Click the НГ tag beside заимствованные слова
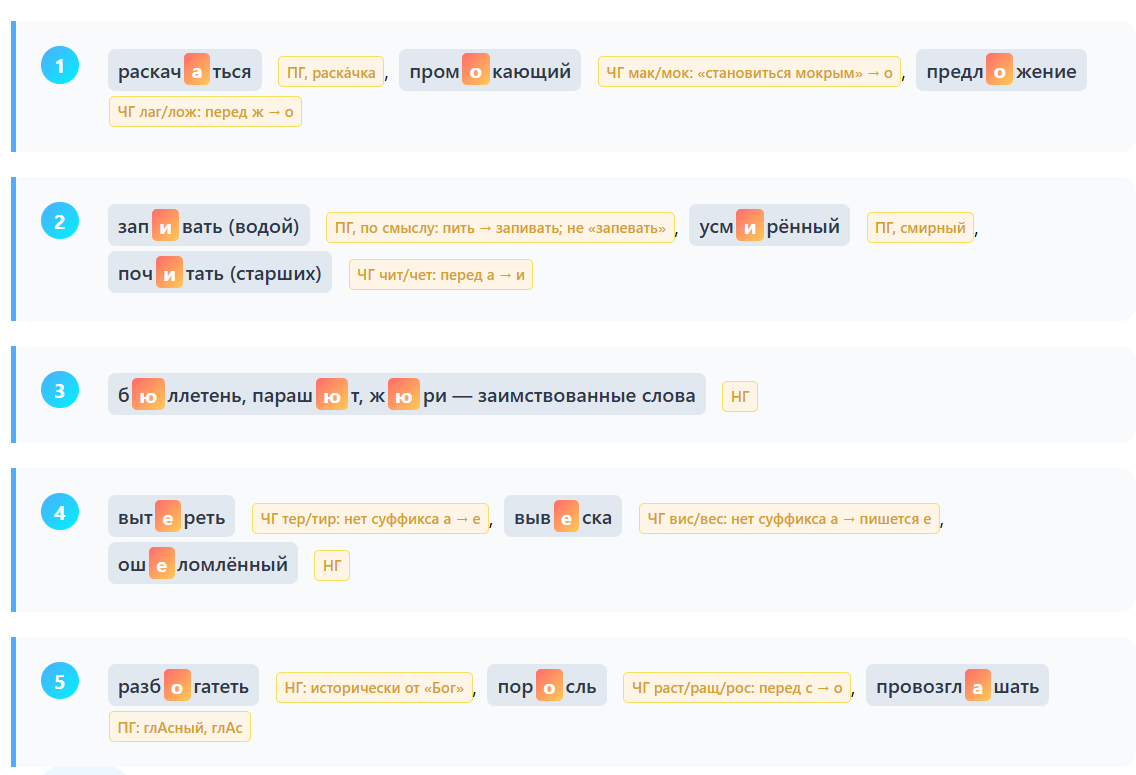The image size is (1136, 775). click(x=740, y=396)
